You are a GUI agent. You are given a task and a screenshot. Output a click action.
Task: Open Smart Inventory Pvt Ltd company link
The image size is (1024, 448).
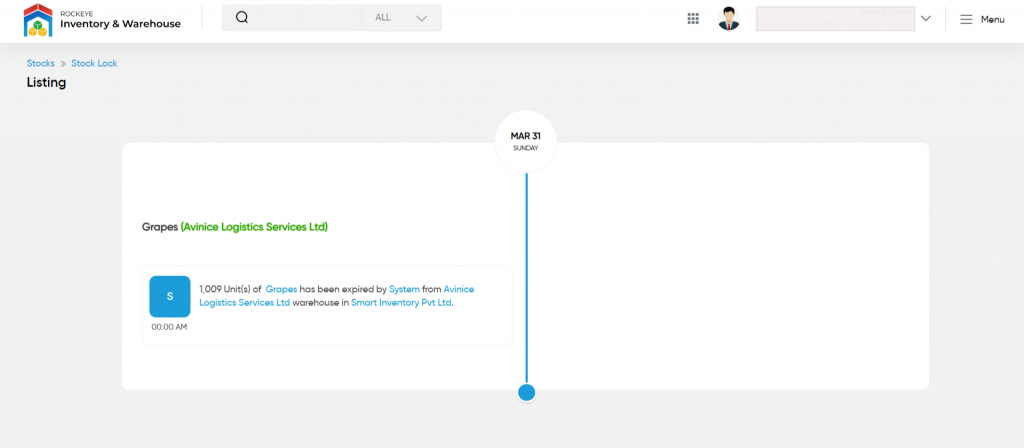[x=402, y=303]
